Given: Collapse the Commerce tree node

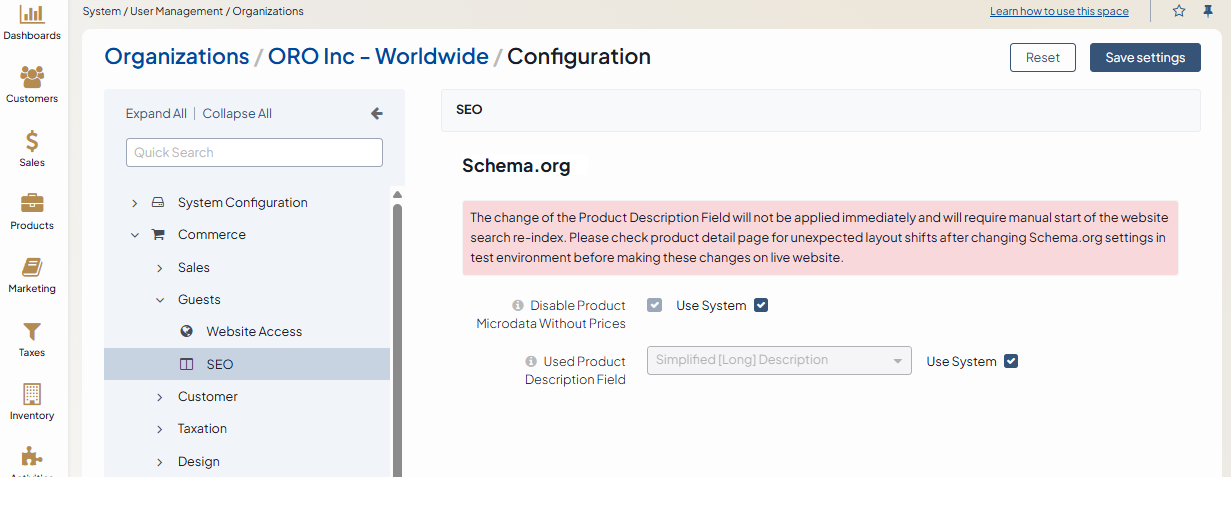Looking at the screenshot, I should pos(135,235).
